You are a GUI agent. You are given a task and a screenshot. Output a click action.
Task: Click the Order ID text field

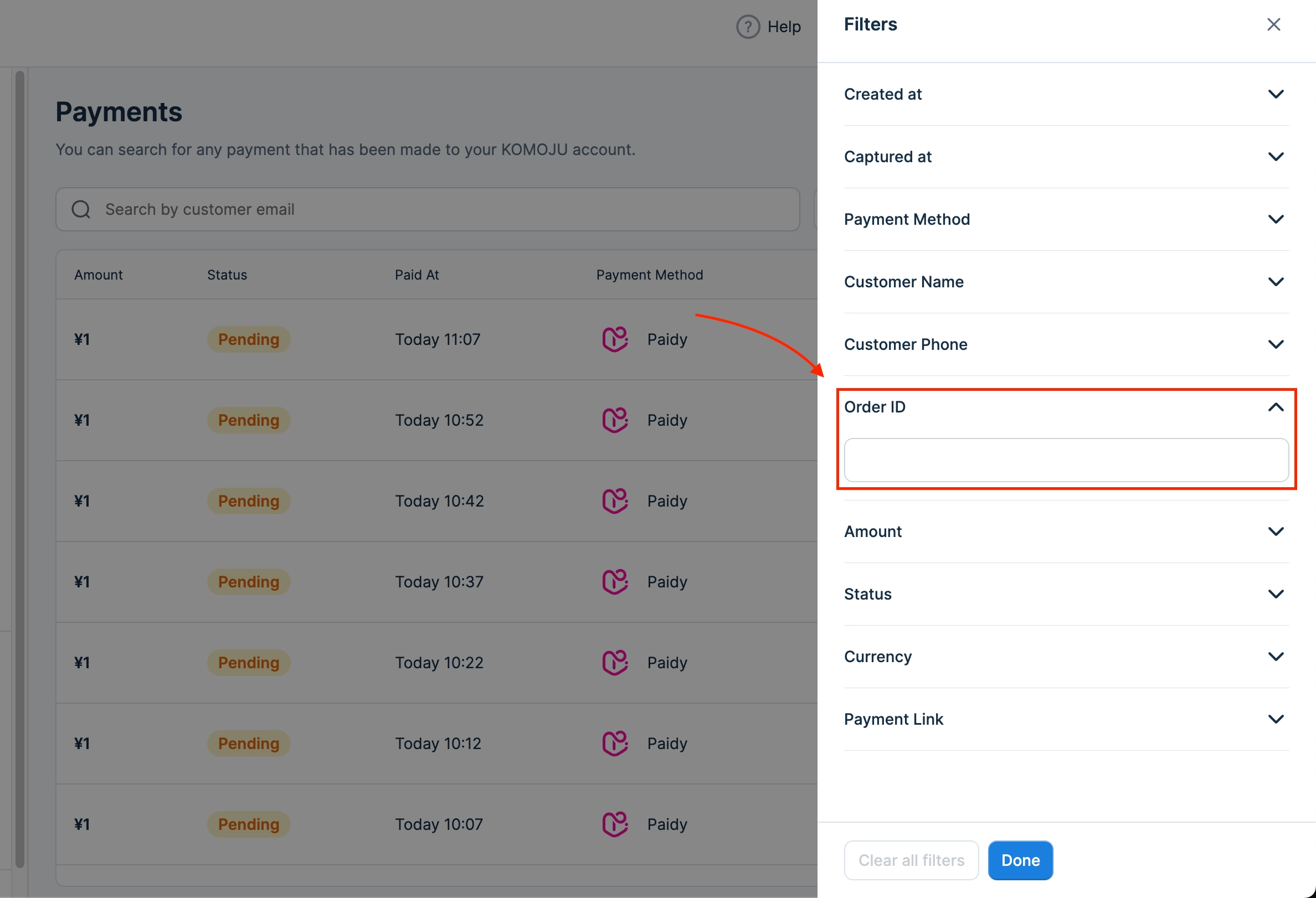click(1066, 460)
